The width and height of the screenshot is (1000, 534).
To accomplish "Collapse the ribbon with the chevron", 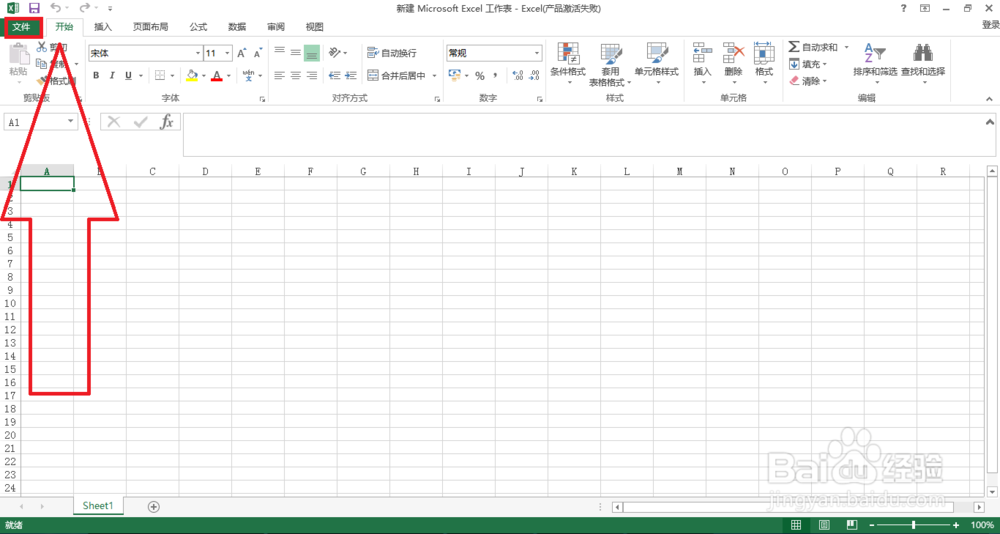I will coord(990,99).
